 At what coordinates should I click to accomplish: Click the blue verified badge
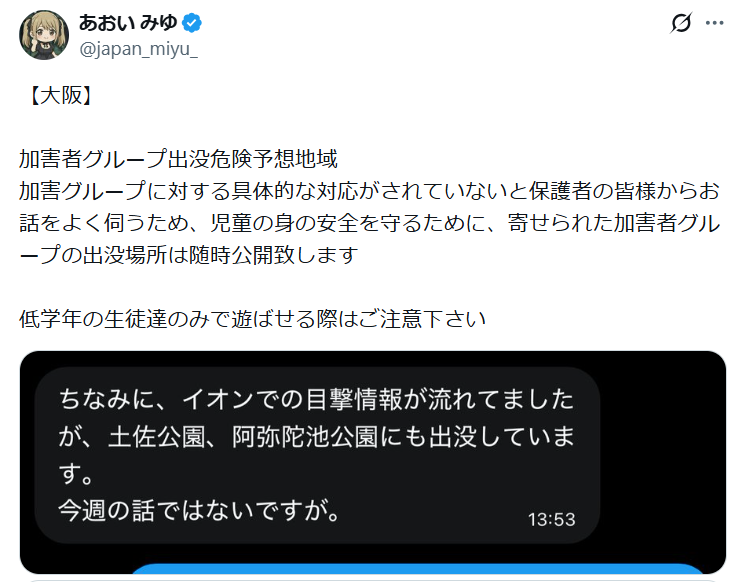point(192,23)
